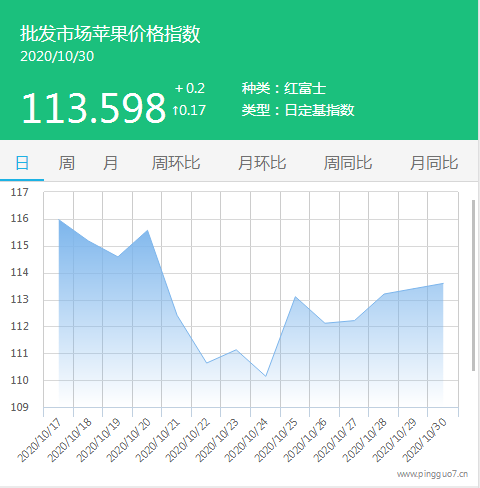Viewport: 480px width, 488px height.
Task: Click the 批发市场苹果价格指数 title
Action: (110, 34)
